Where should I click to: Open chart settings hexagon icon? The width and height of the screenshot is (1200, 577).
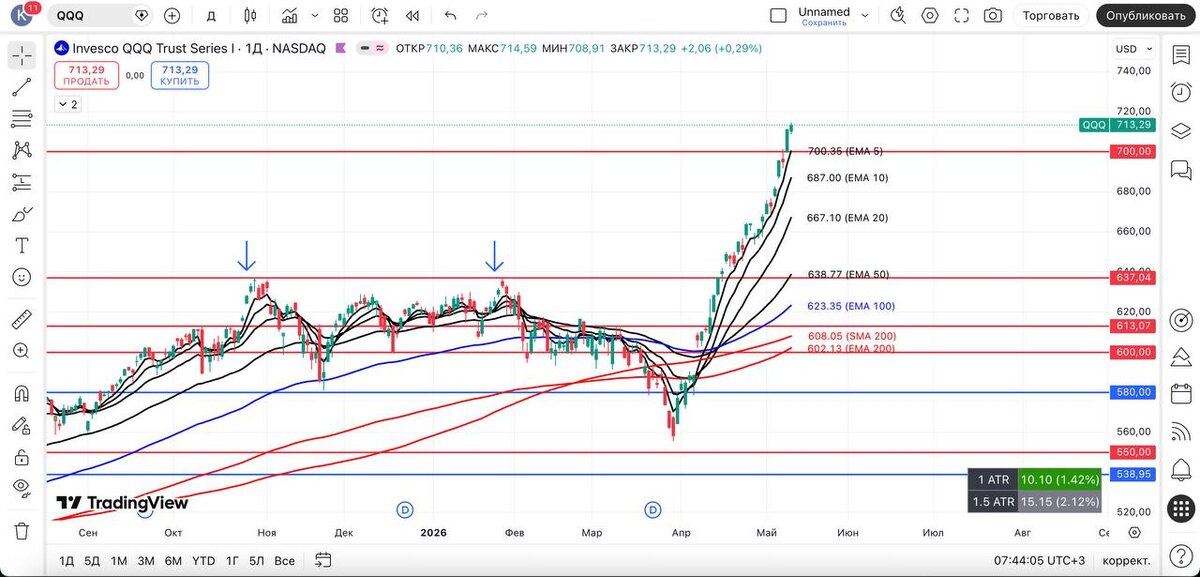pyautogui.click(x=930, y=15)
